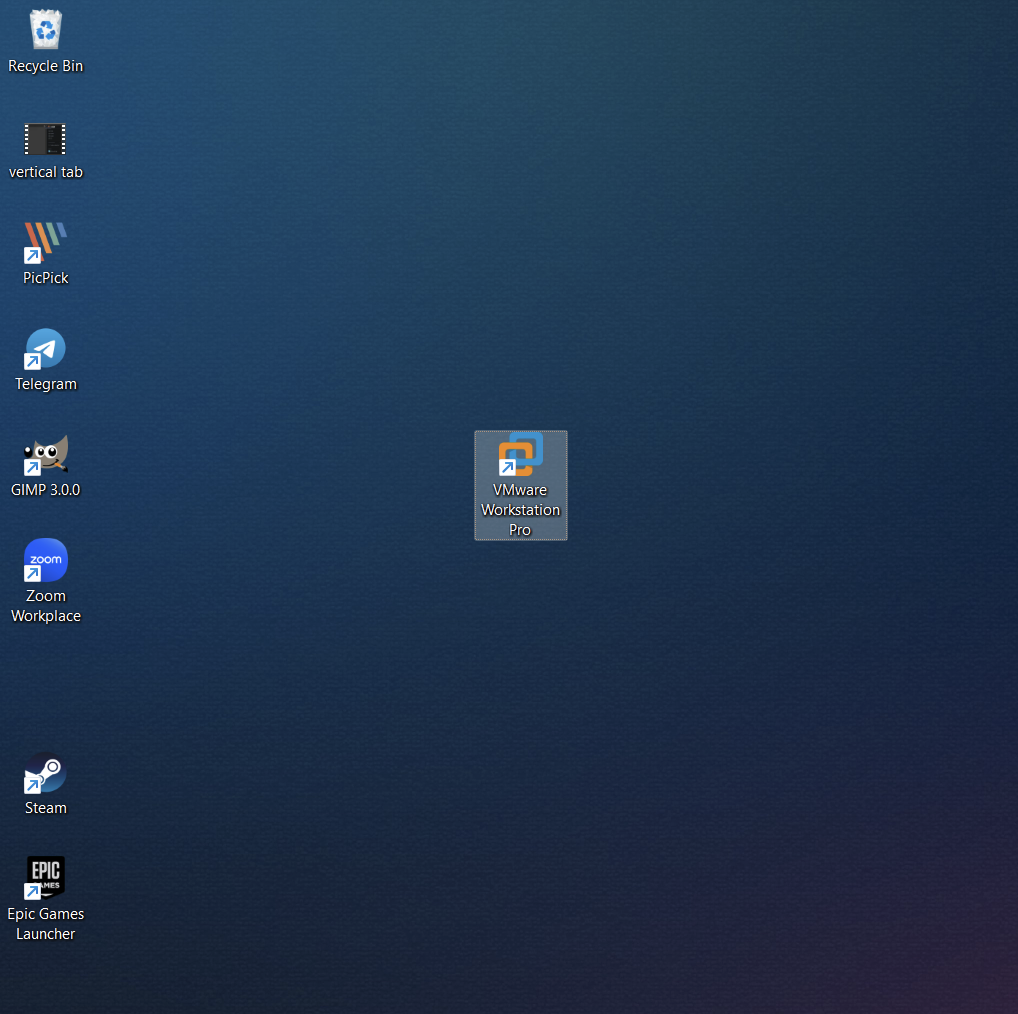Click the PicPick shortcut icon
1018x1014 pixels.
coord(45,243)
